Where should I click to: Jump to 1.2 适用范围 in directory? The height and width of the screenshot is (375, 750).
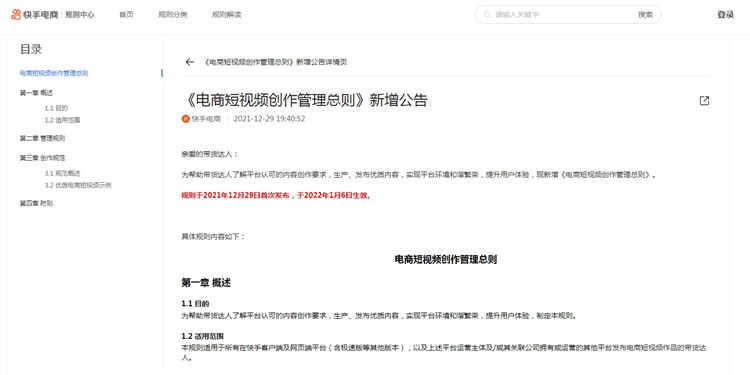click(x=63, y=120)
